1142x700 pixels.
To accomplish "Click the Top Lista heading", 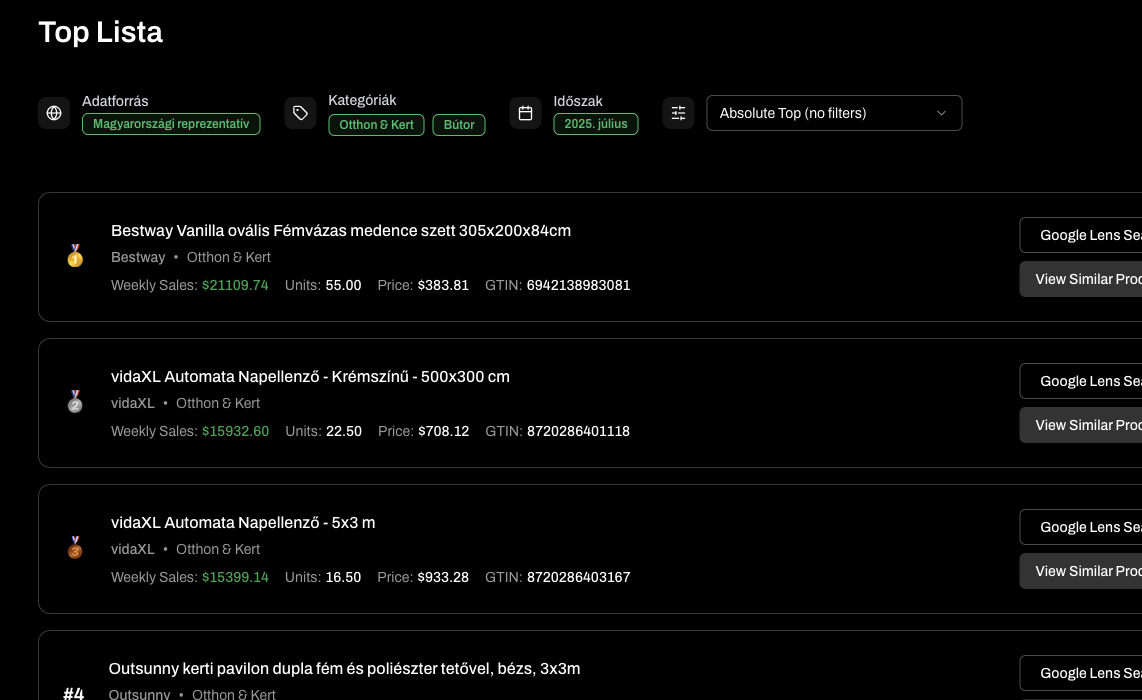I will pos(101,32).
